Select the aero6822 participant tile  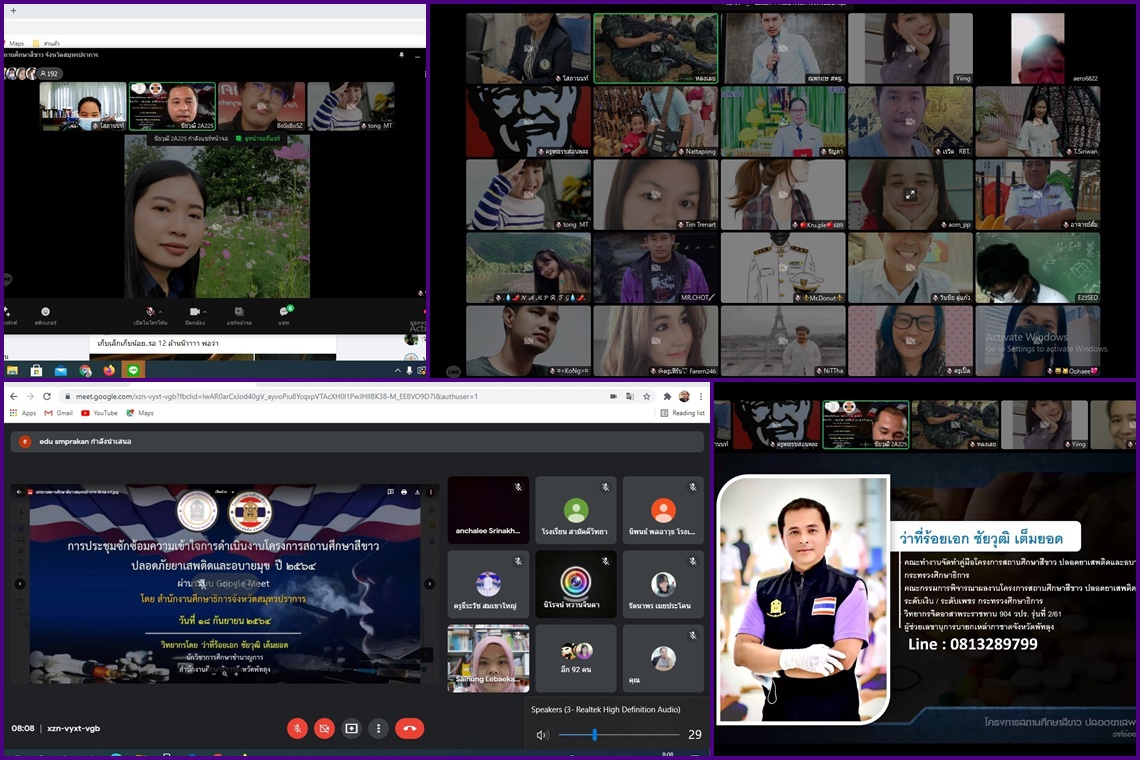pos(1037,48)
